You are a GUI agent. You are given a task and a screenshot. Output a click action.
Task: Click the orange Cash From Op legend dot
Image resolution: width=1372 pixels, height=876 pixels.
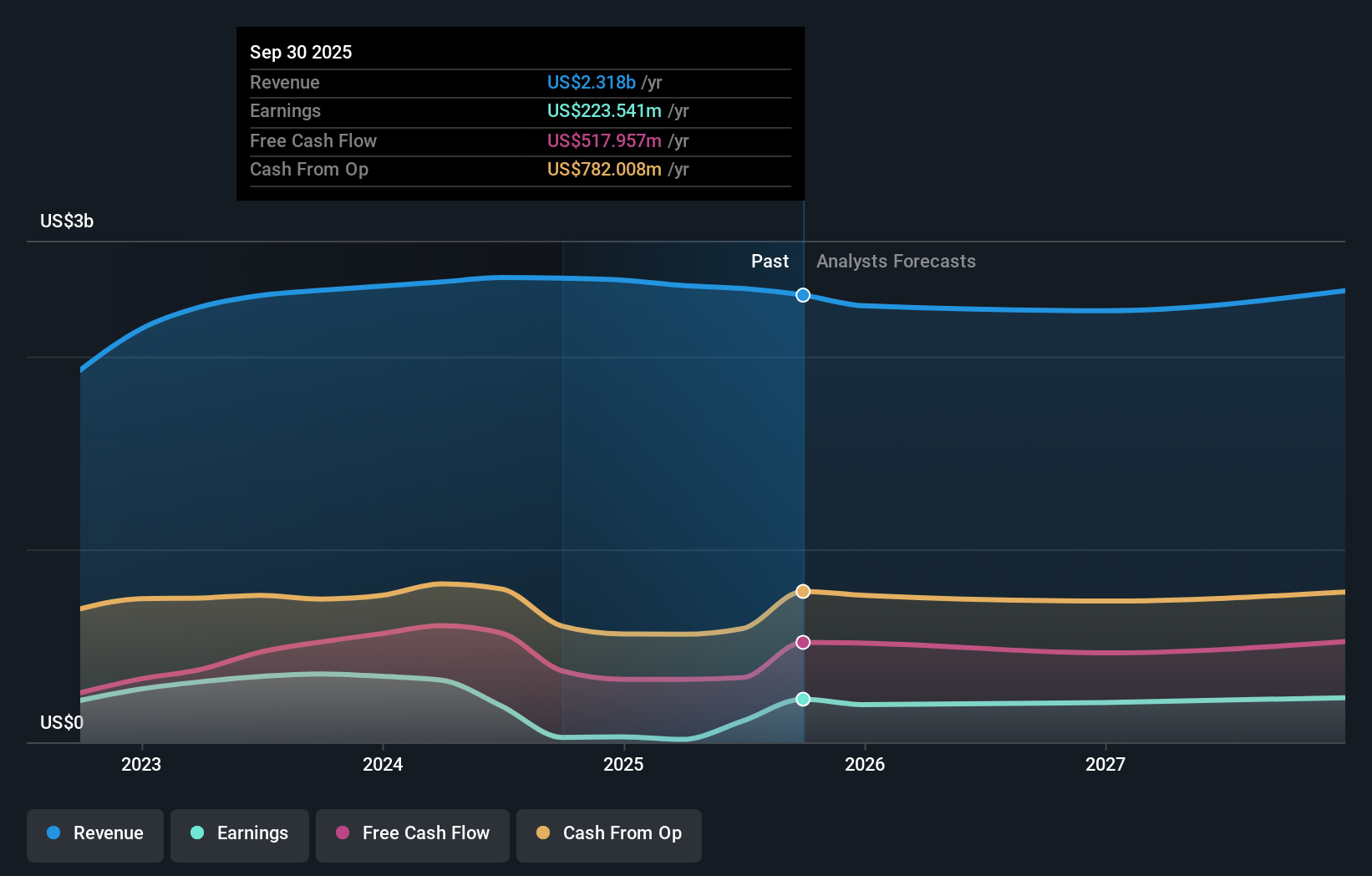[543, 833]
